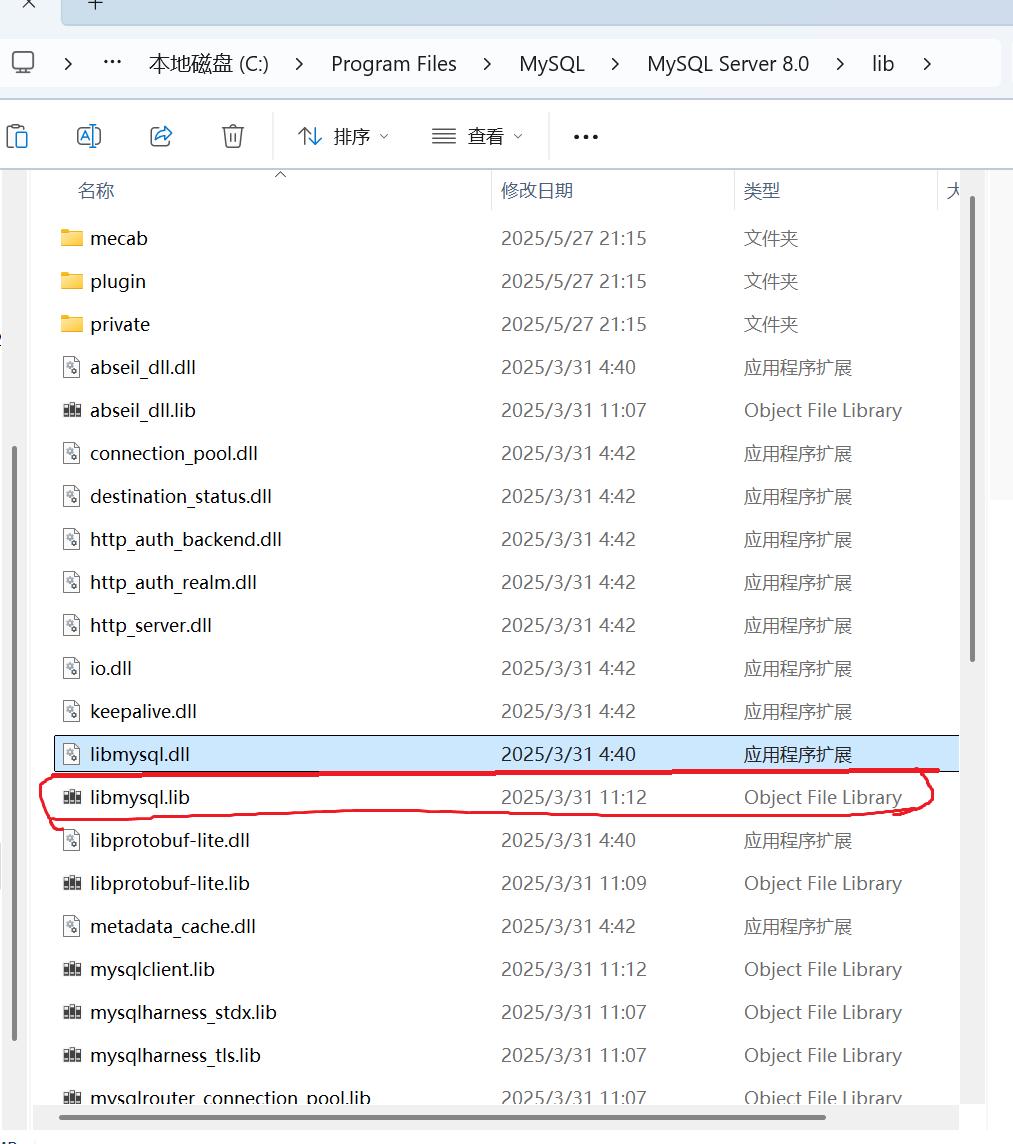Screen dimensions: 1013x1144
Task: Select the libmysql.lib file icon
Action: click(x=72, y=797)
